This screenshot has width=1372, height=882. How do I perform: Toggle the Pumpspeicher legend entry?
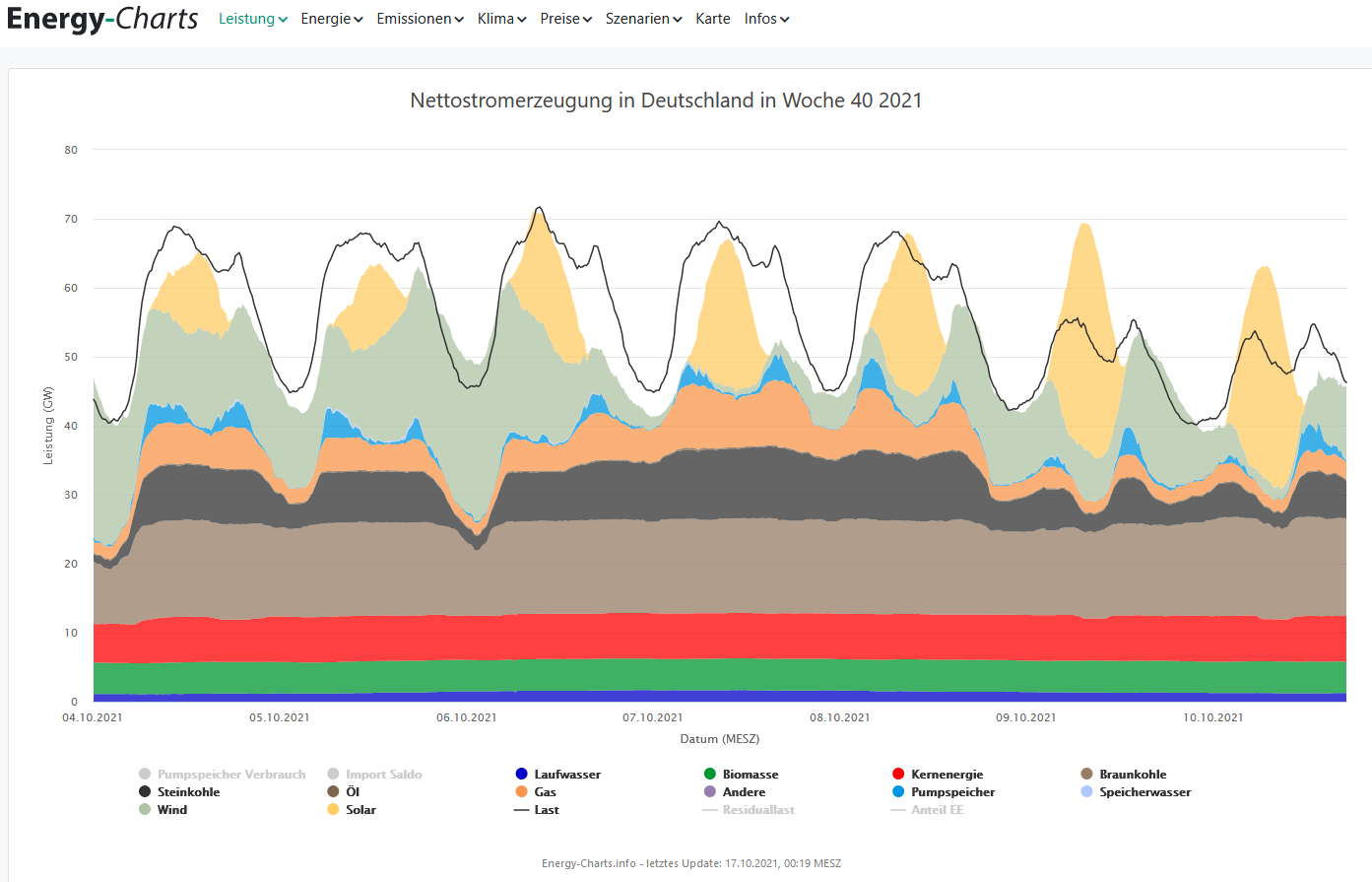tap(944, 792)
